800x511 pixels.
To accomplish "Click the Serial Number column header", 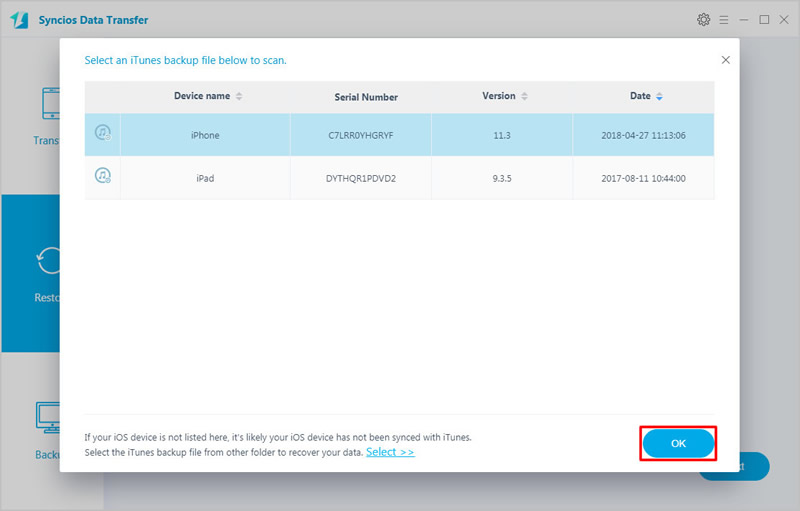I will click(x=366, y=97).
